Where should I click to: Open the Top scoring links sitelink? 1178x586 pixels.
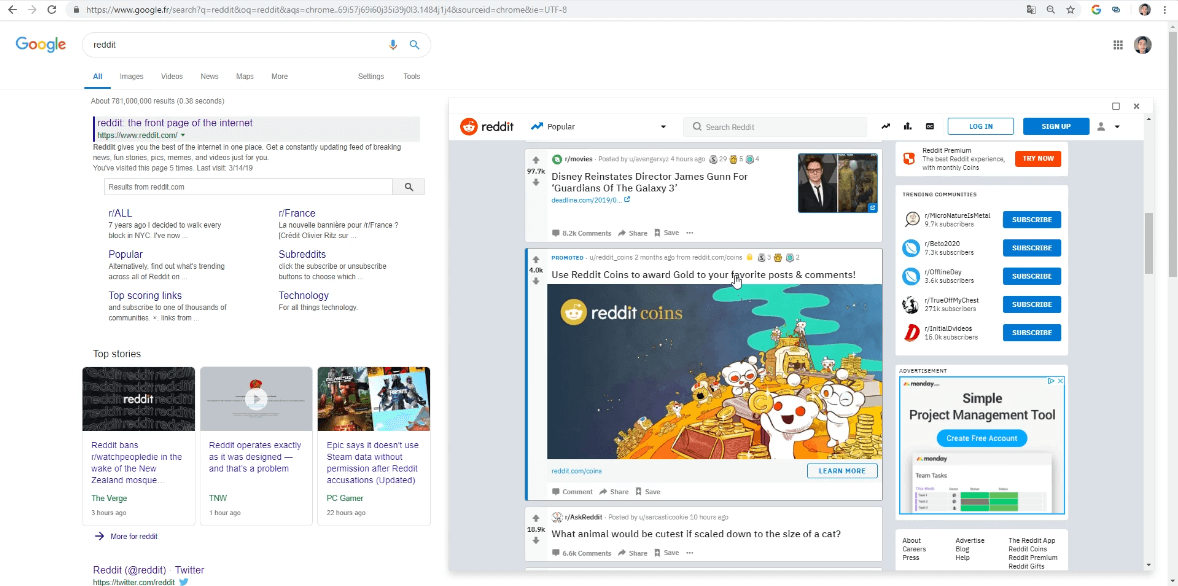[x=145, y=296]
